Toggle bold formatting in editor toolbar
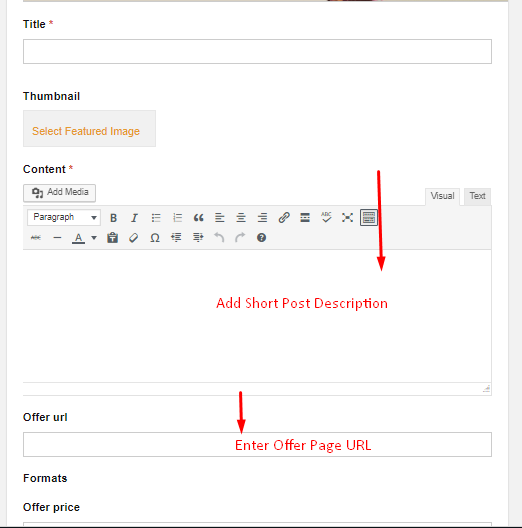This screenshot has height=528, width=522. tap(113, 218)
